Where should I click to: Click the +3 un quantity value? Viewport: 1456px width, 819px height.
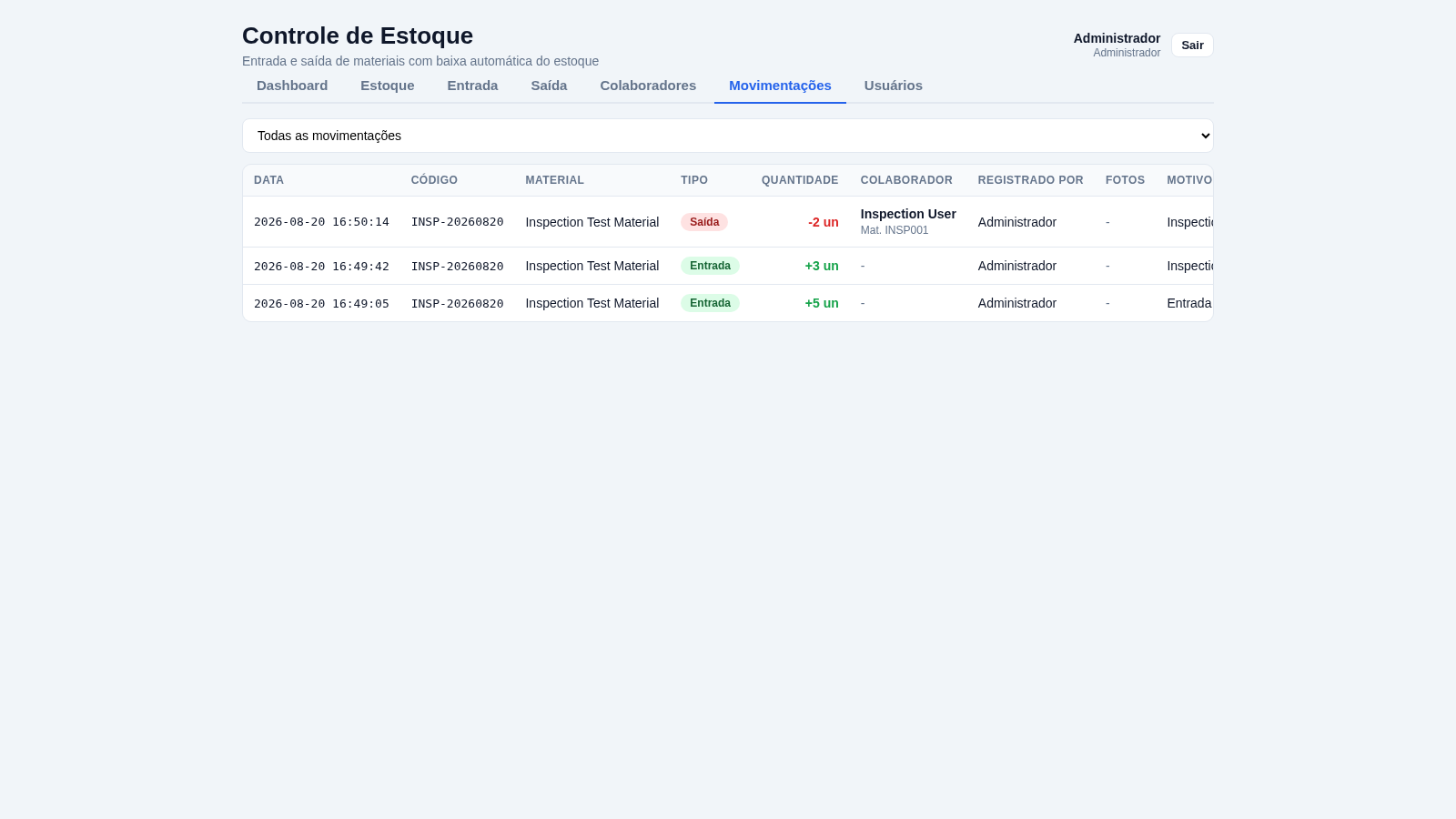coord(822,266)
